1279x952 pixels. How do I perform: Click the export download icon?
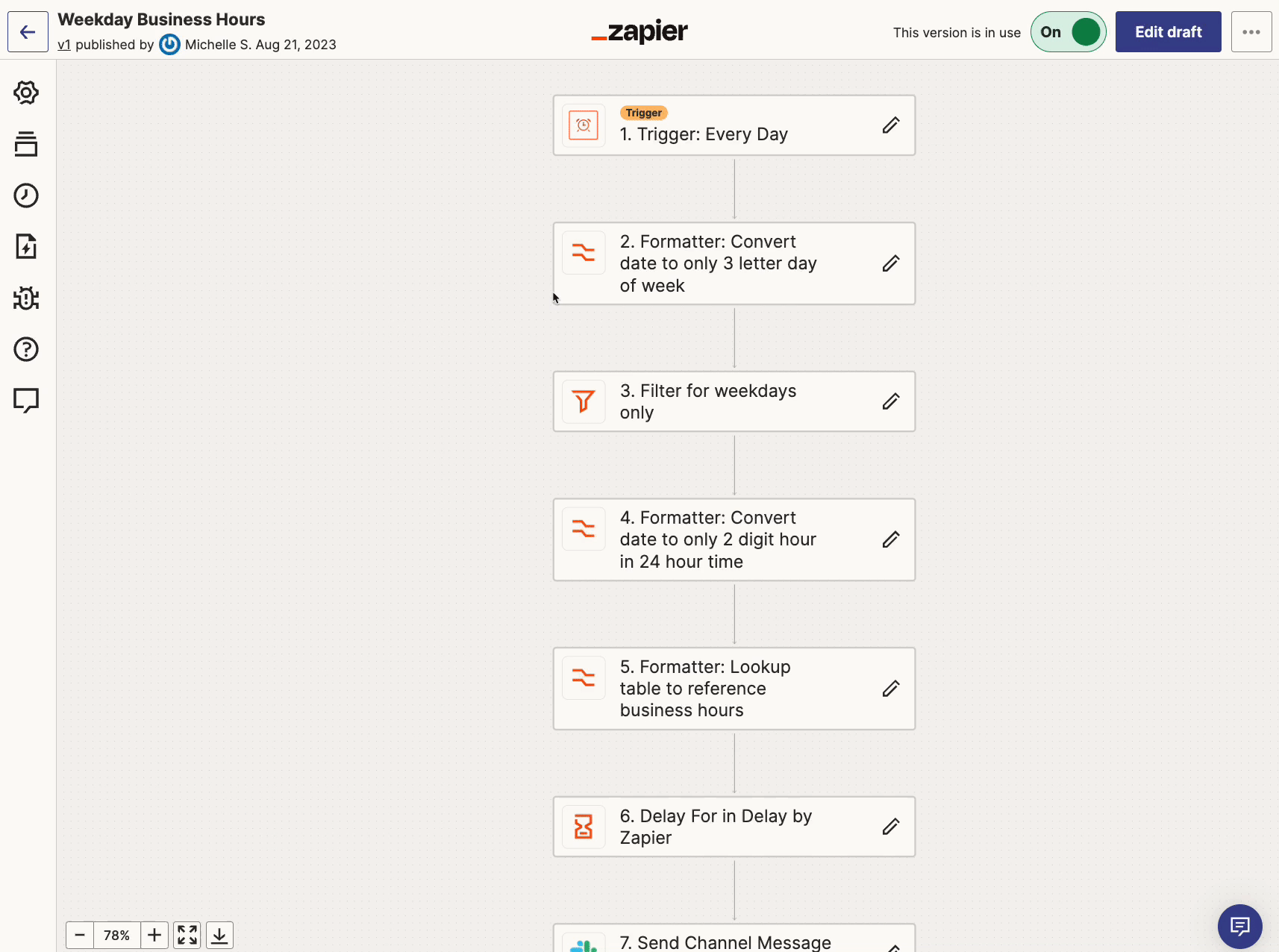[x=219, y=935]
